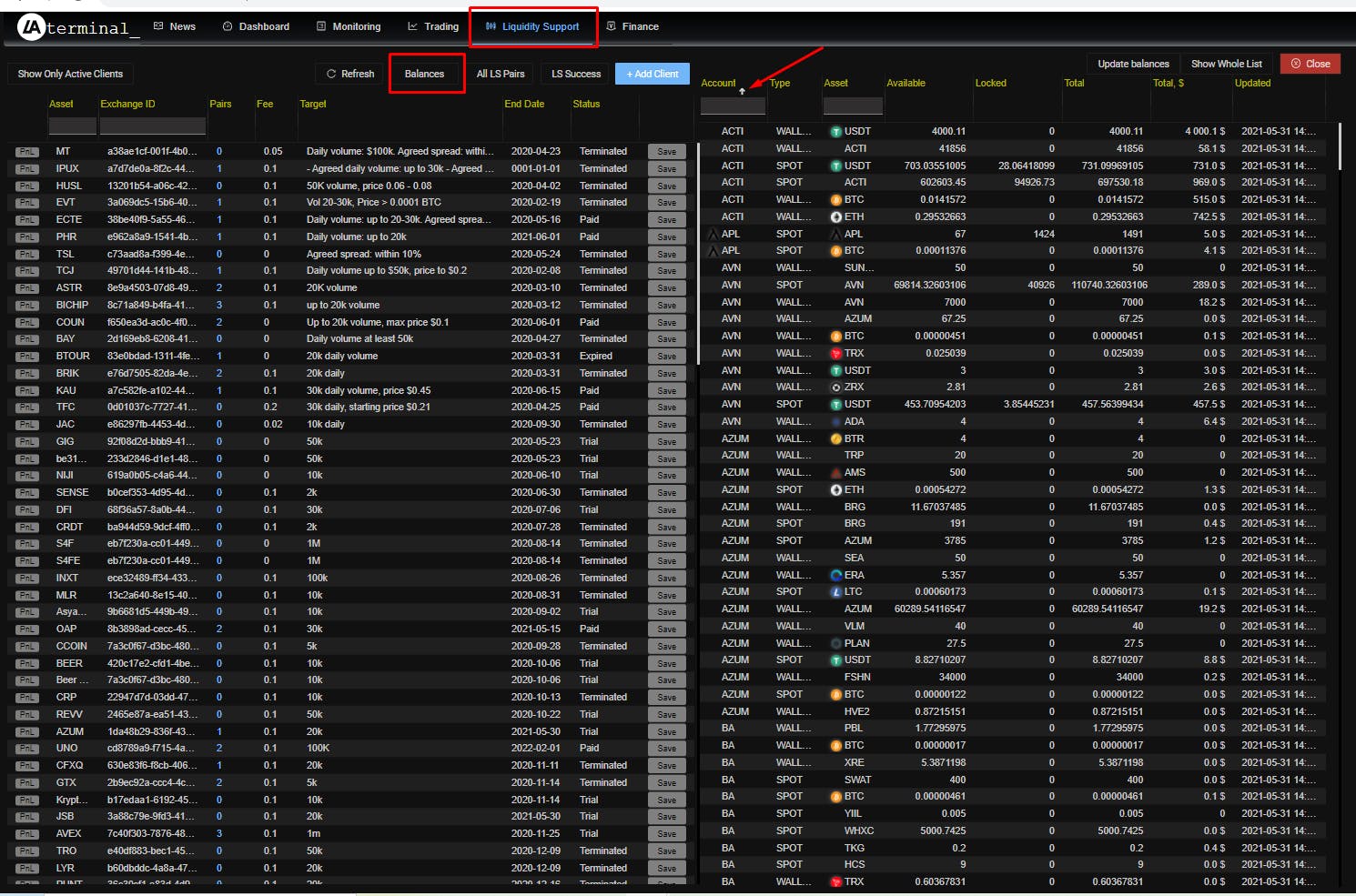
Task: Save the LYR client row
Action: point(667,869)
